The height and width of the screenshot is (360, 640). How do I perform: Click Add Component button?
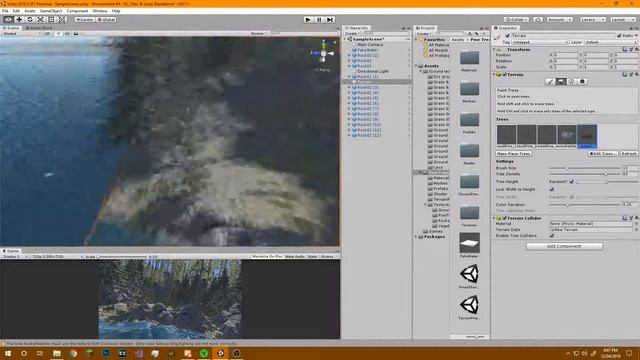pos(564,246)
